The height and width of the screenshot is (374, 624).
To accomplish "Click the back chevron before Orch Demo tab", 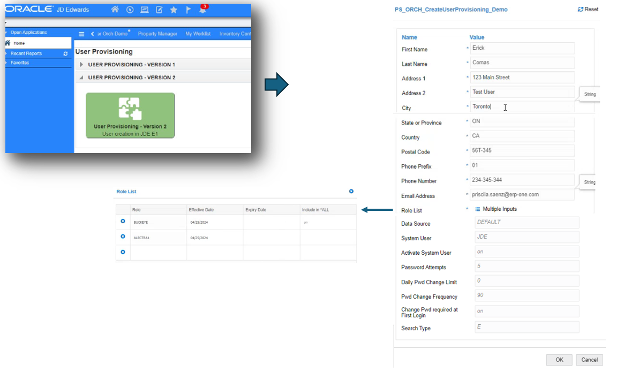I will pos(92,34).
